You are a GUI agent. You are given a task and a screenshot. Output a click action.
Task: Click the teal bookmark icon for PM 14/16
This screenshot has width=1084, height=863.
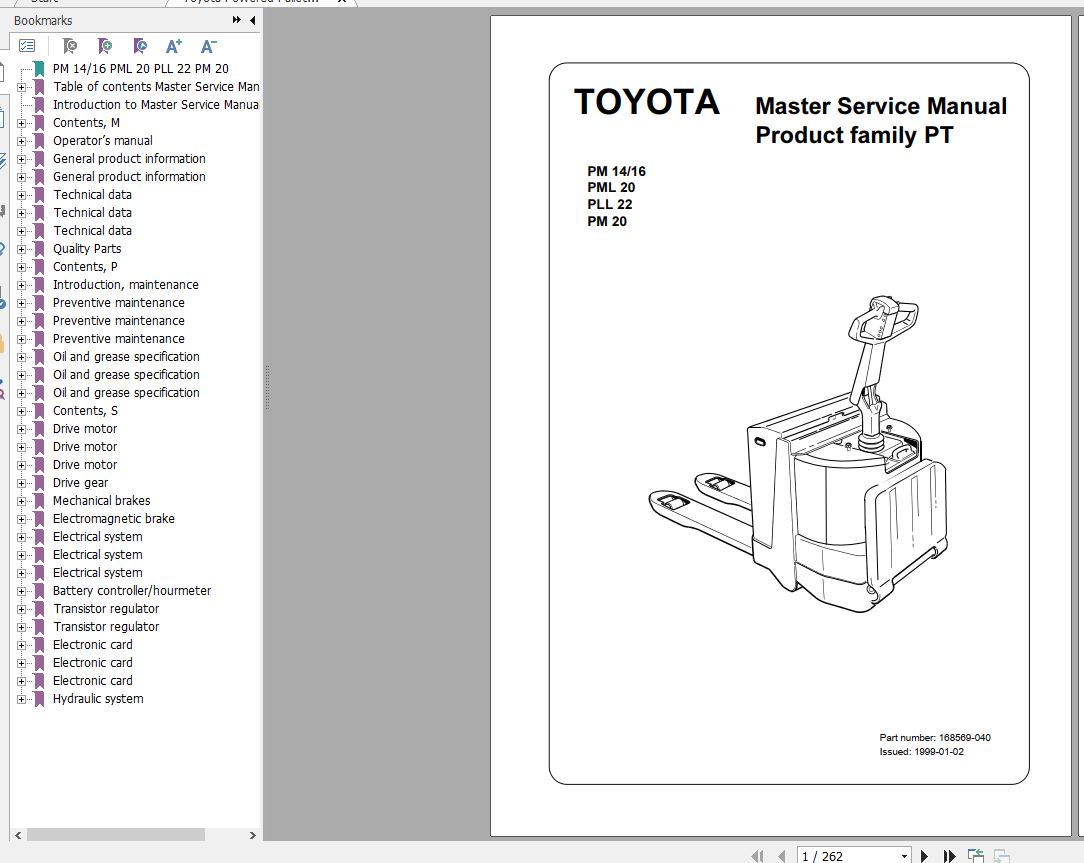coord(39,68)
